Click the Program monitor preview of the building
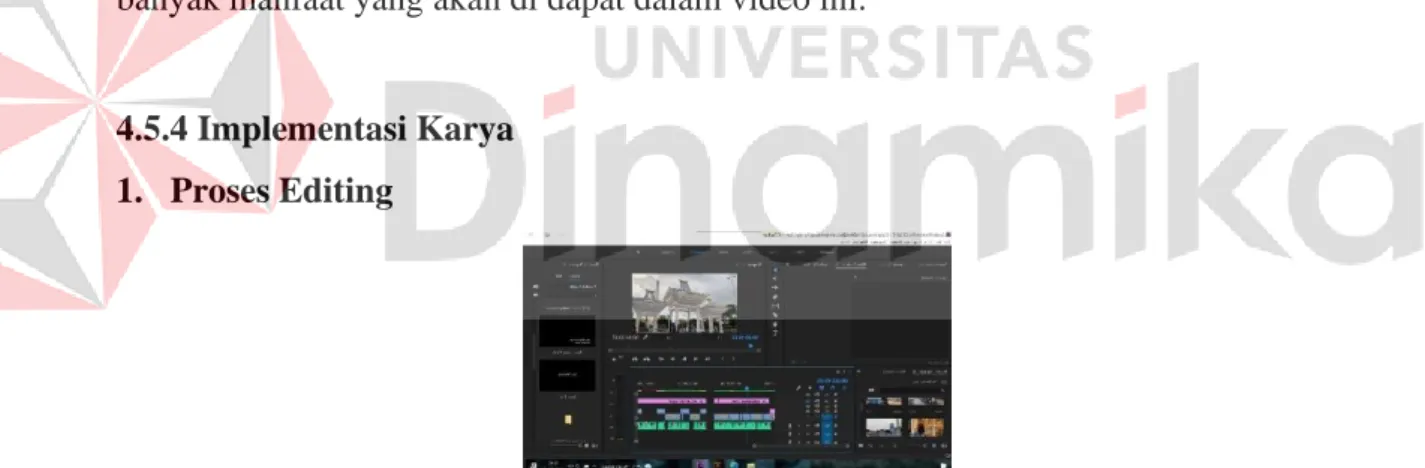 [x=685, y=303]
